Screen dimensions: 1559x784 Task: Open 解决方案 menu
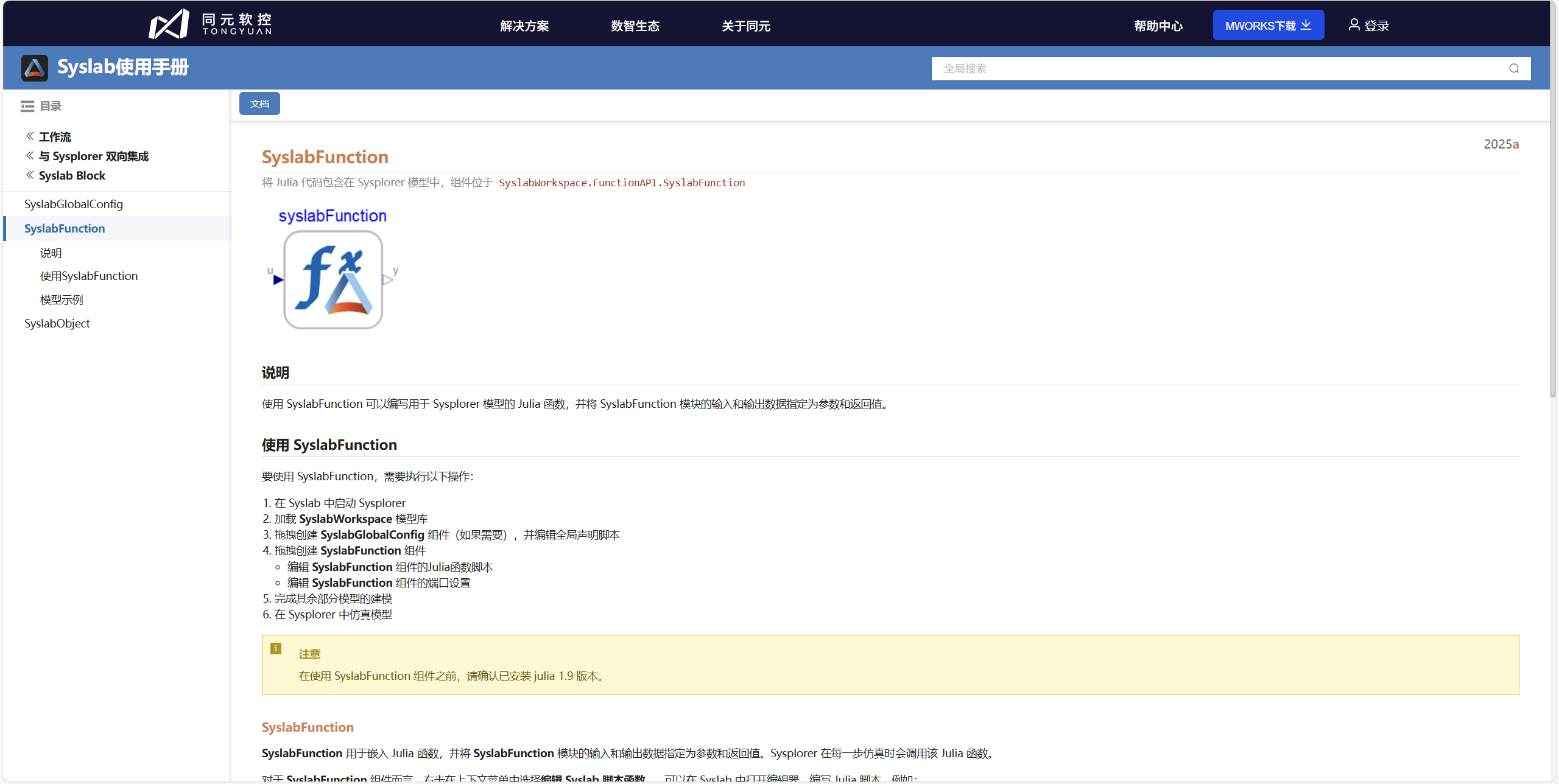[x=524, y=26]
